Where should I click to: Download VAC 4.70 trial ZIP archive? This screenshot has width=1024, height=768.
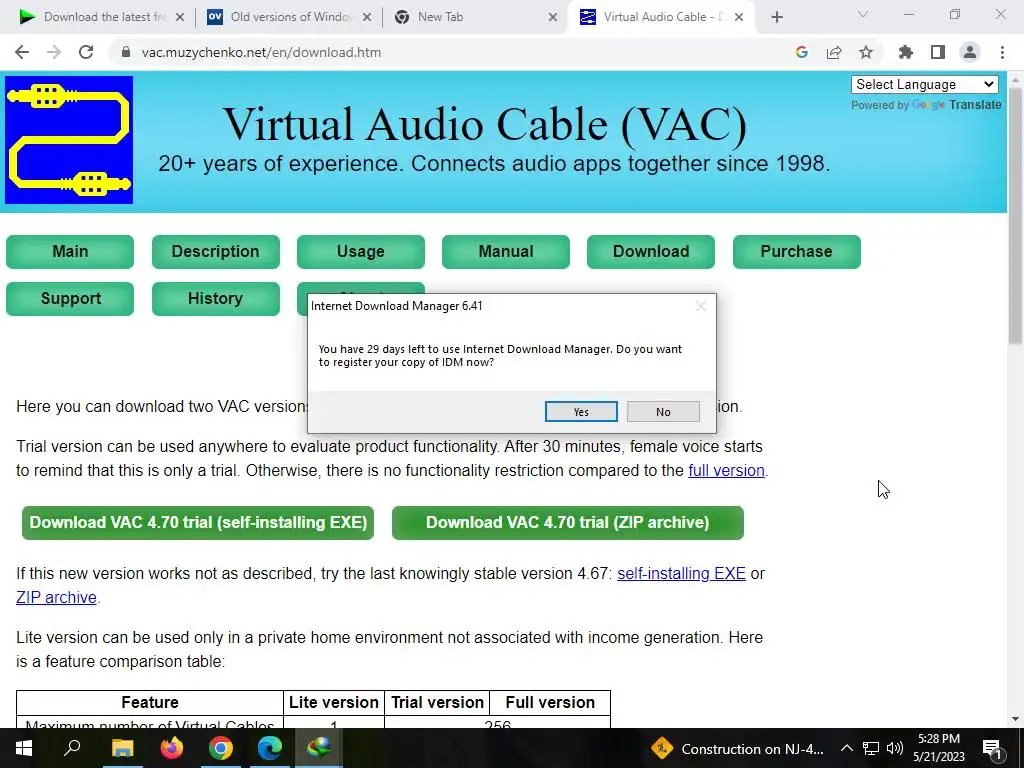click(568, 522)
